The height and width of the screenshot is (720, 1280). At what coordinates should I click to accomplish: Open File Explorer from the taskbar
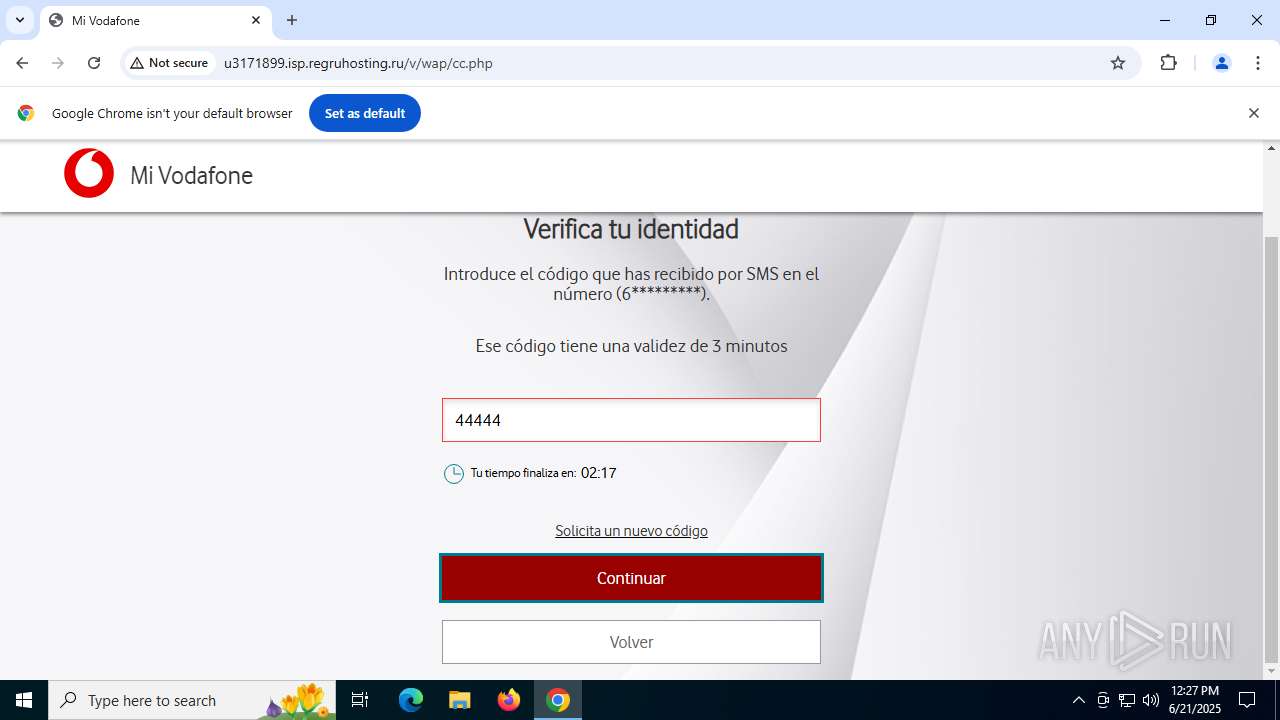pos(459,700)
